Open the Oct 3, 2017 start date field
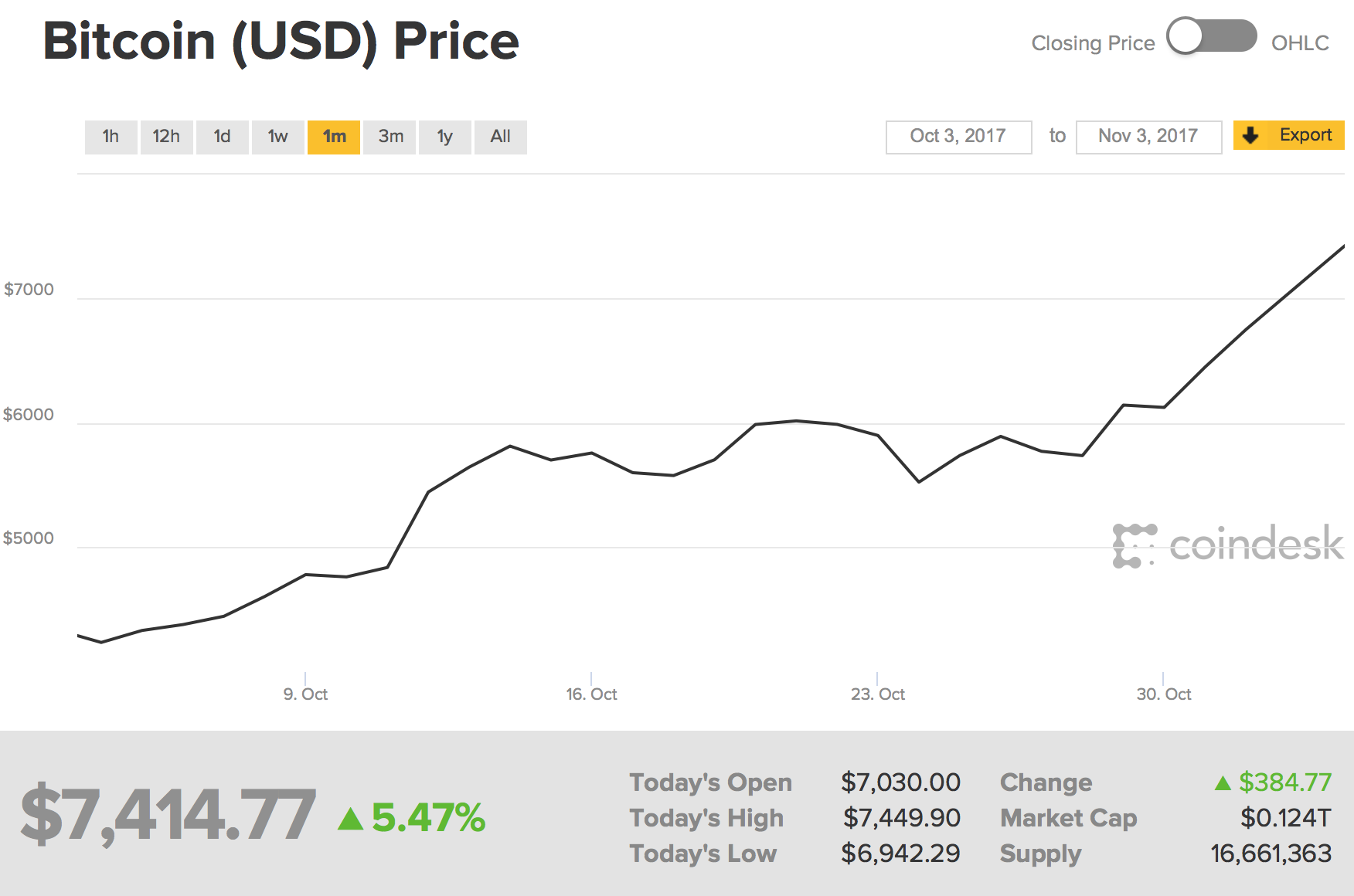The width and height of the screenshot is (1354, 896). click(x=958, y=137)
